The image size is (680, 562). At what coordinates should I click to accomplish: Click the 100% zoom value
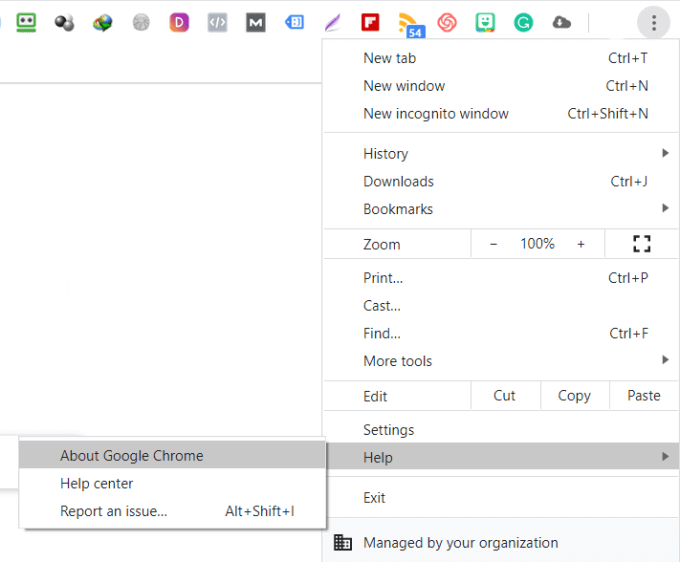click(537, 244)
